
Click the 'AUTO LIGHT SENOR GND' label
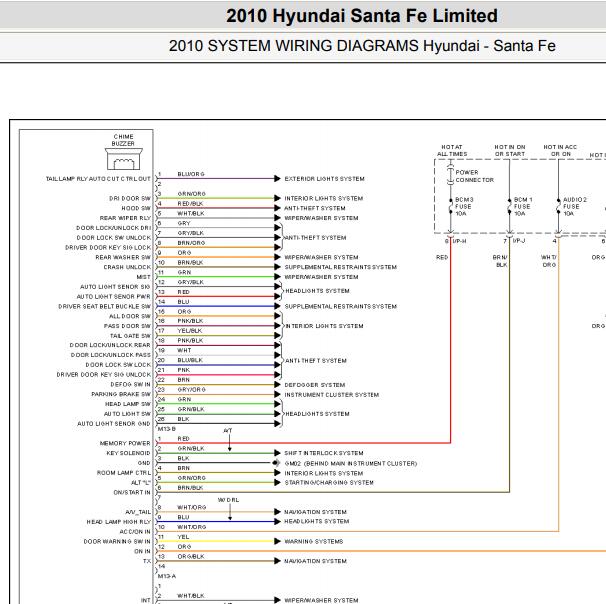[x=114, y=424]
